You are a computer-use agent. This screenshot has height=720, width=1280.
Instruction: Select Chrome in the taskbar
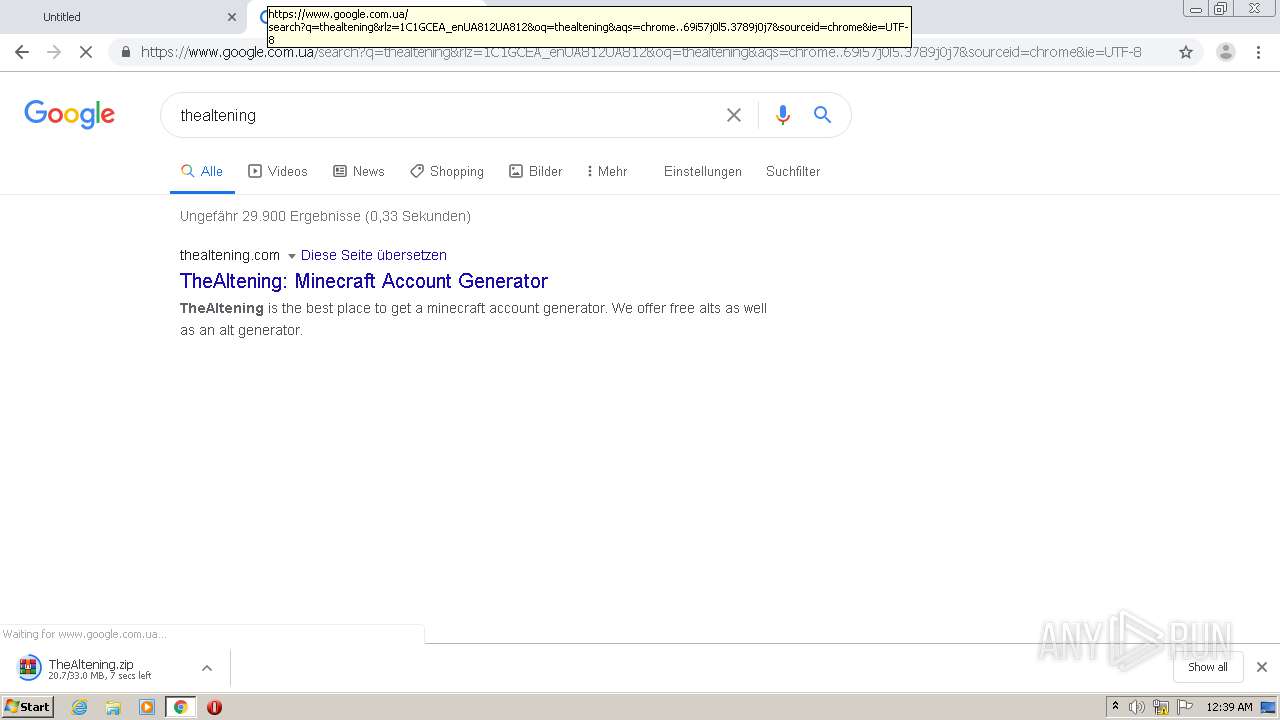[180, 707]
